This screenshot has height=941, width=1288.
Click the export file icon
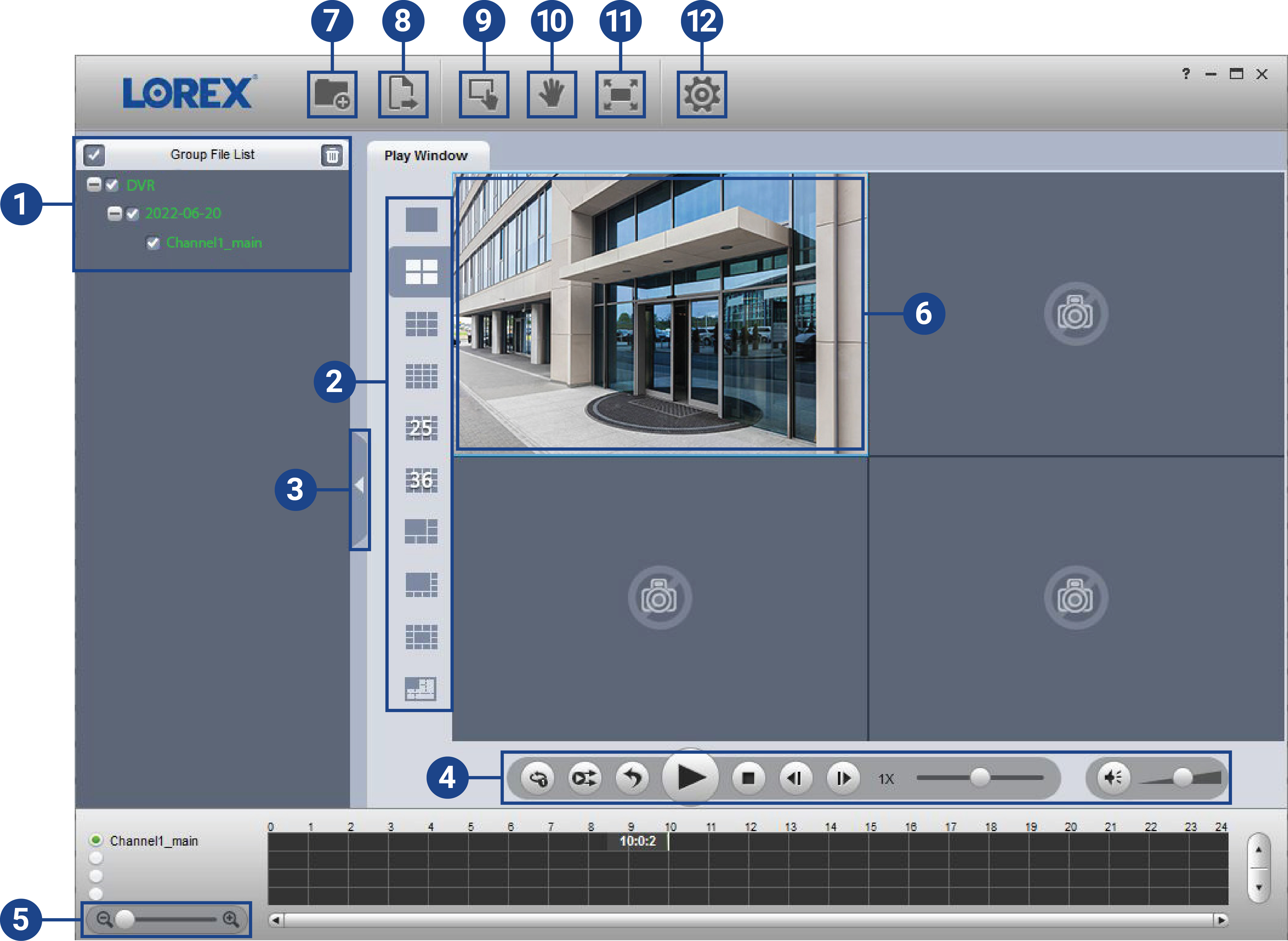pyautogui.click(x=403, y=94)
